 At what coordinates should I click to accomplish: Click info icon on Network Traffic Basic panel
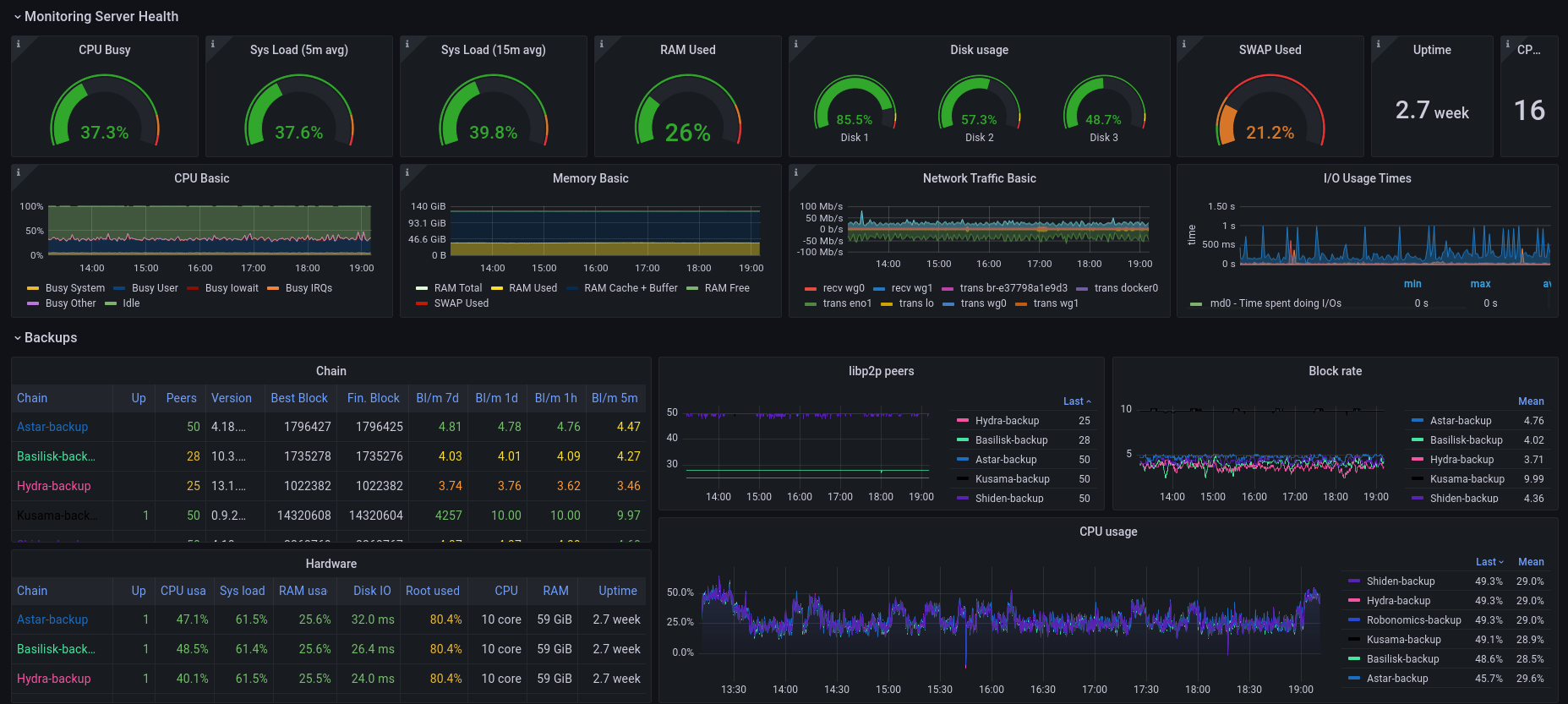click(795, 172)
